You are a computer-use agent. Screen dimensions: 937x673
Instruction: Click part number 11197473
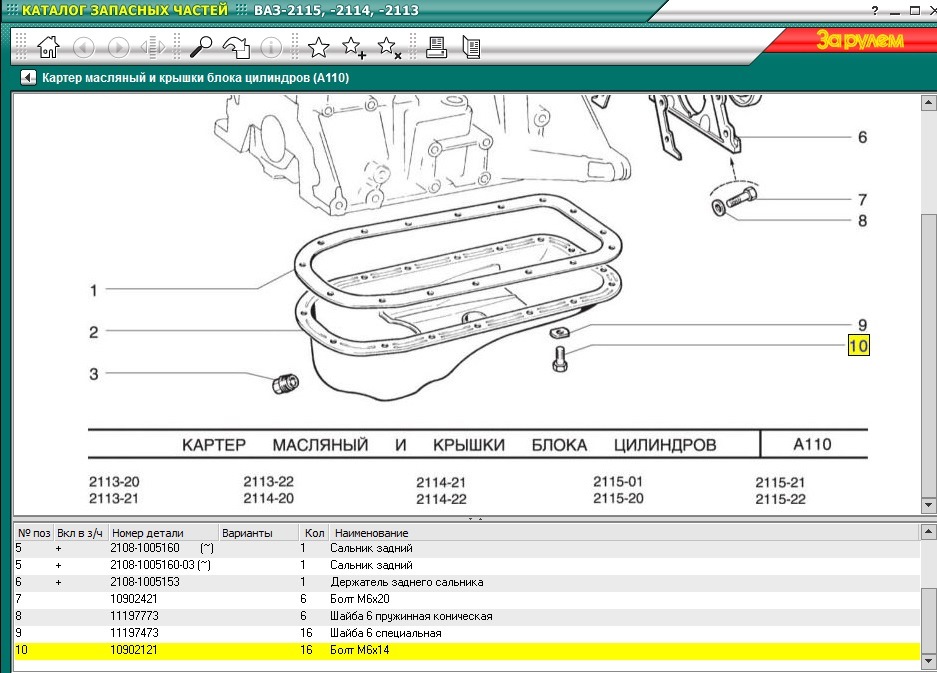coord(134,633)
